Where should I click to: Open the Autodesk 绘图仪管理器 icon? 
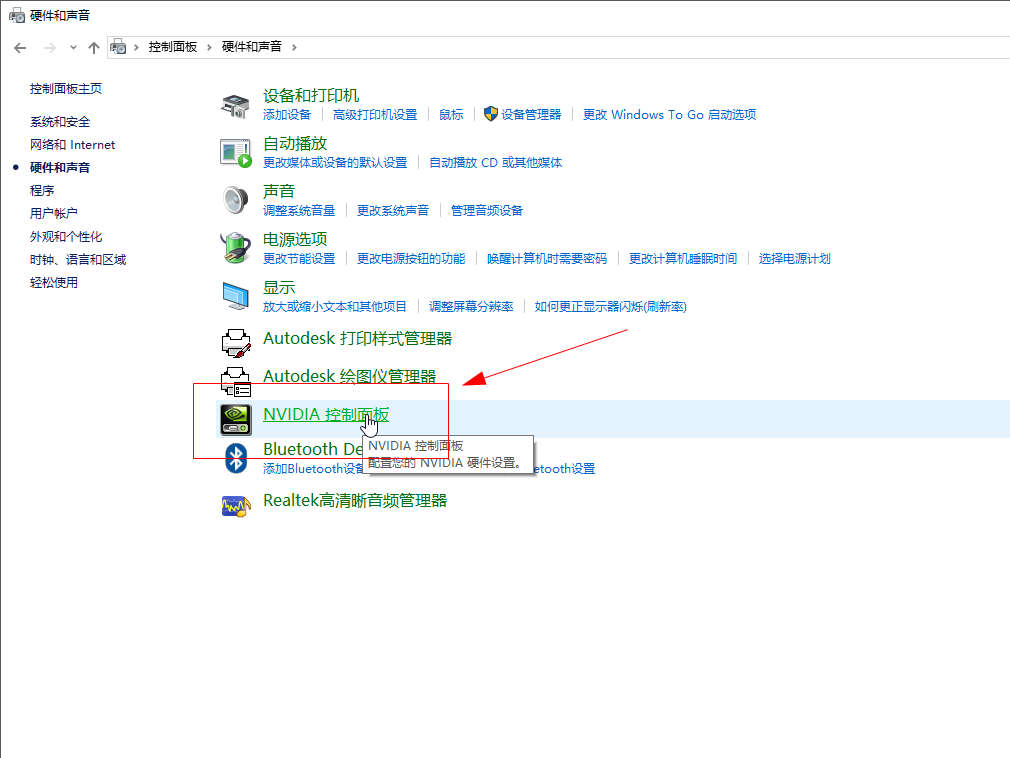[236, 382]
